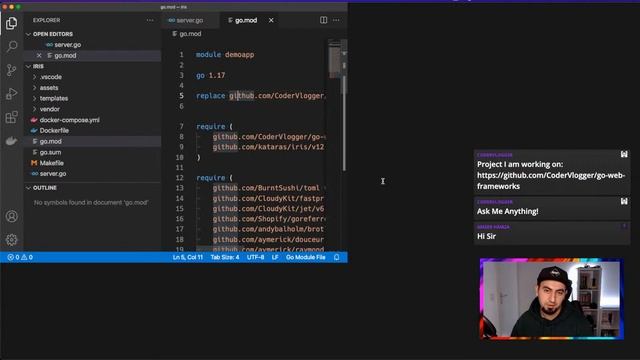Open go.sum in file tree
This screenshot has width=640, height=360.
pos(50,152)
